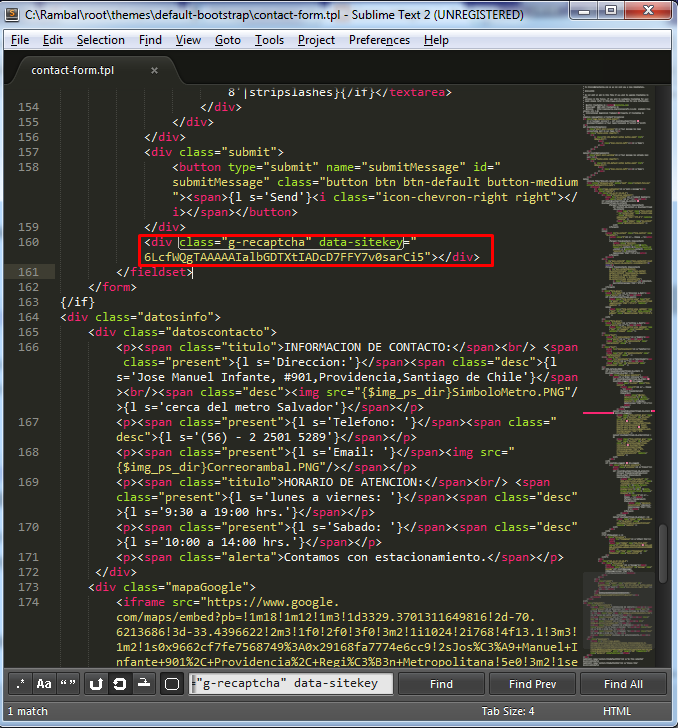Toggle whole word matching option

click(x=68, y=684)
